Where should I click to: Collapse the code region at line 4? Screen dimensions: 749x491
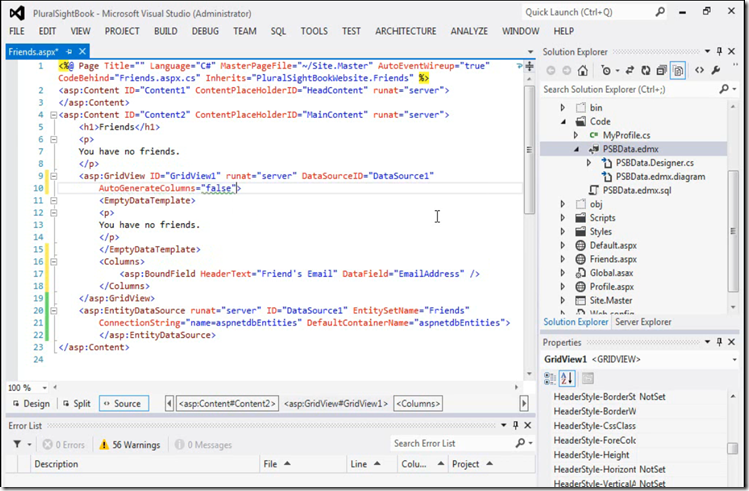coord(54,115)
